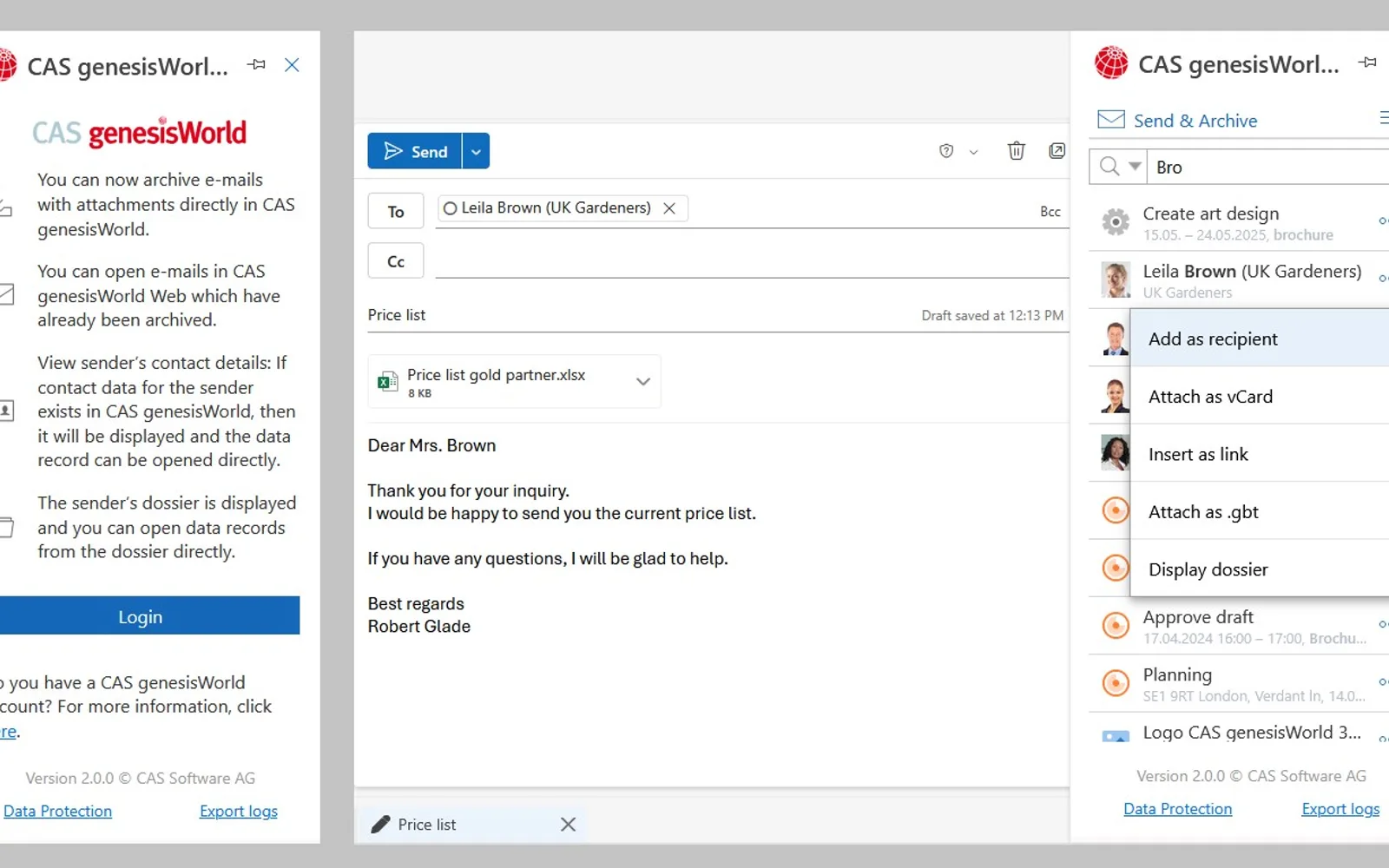
Task: Expand the chevron beside the shield icon
Action: 973,152
